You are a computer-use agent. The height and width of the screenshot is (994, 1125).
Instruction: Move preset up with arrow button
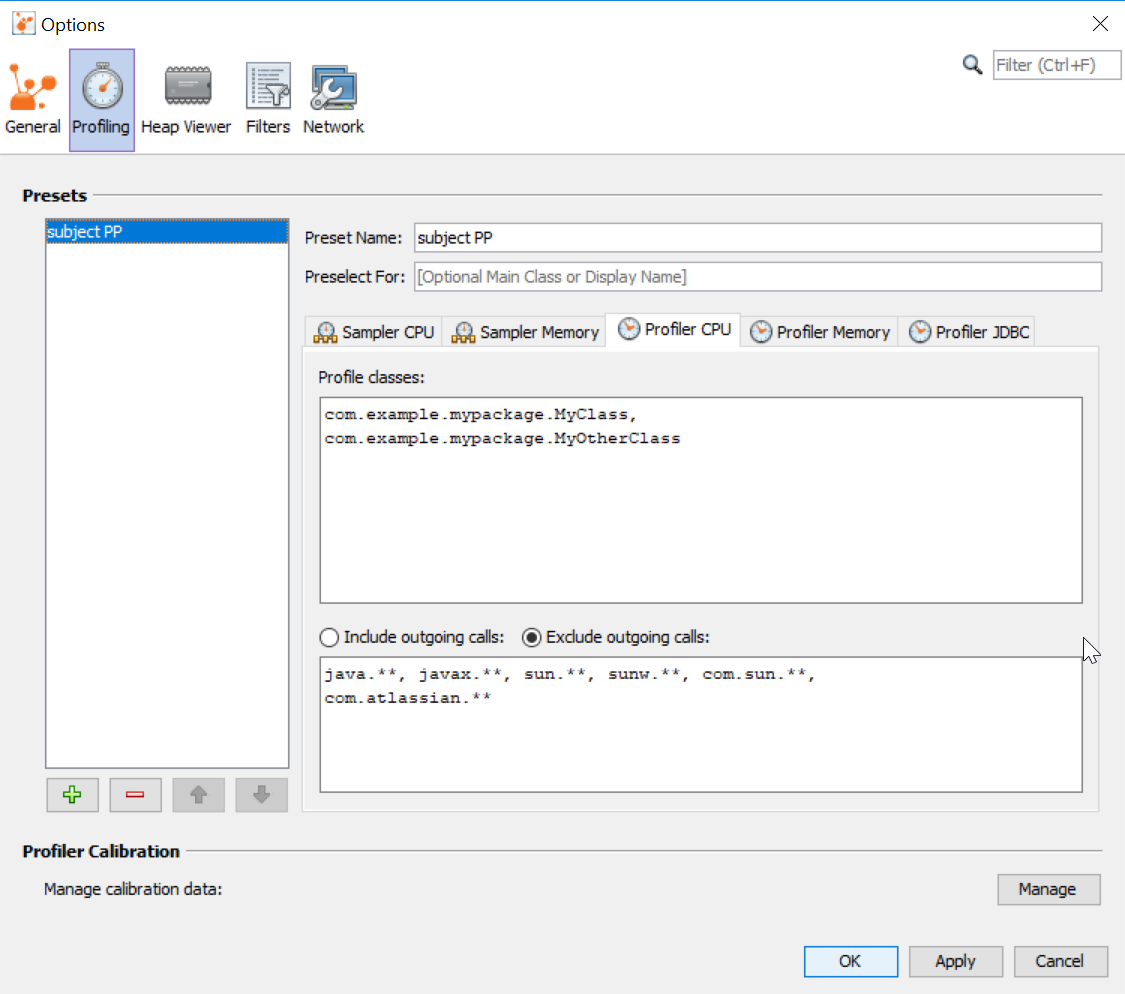point(198,795)
